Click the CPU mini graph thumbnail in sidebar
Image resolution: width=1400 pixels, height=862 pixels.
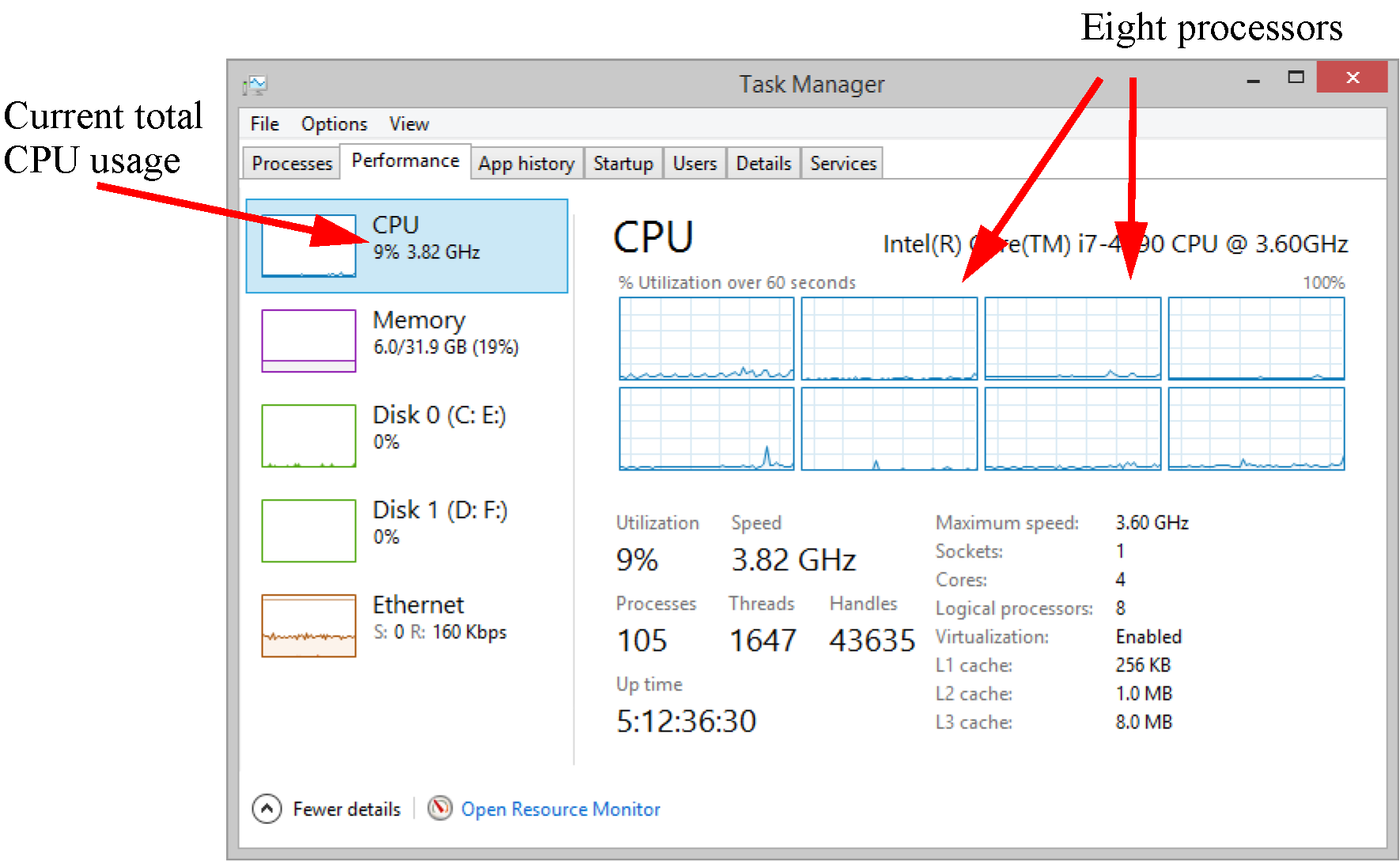(308, 246)
